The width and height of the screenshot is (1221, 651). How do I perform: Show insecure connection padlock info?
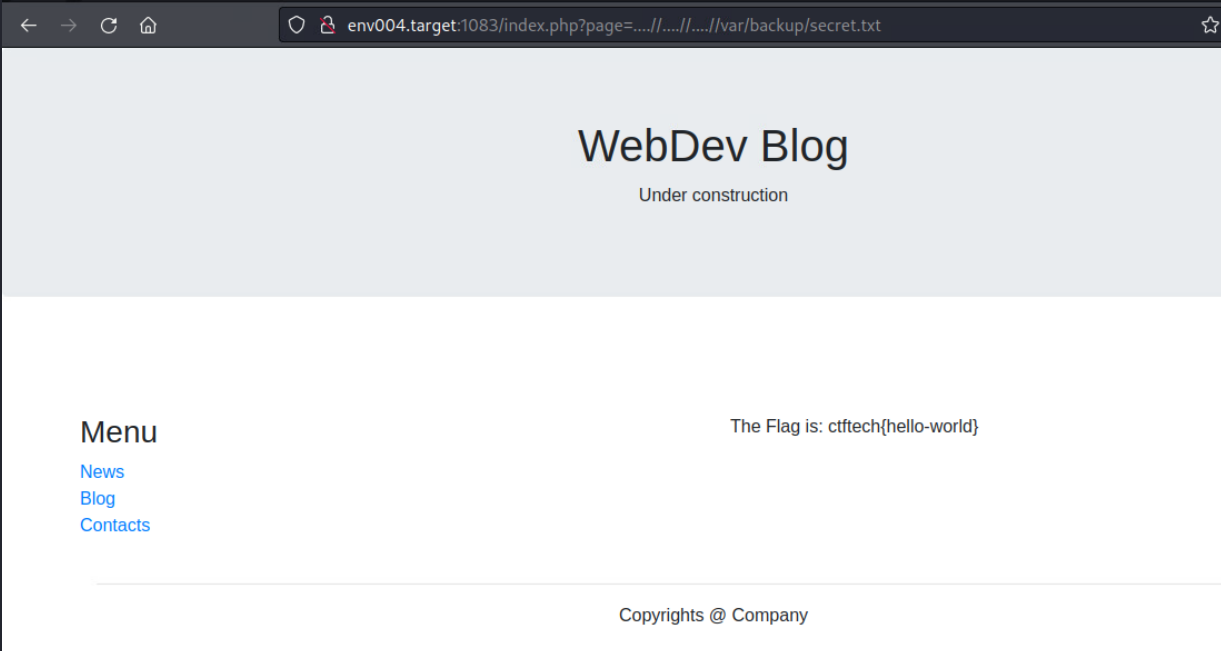(x=326, y=26)
